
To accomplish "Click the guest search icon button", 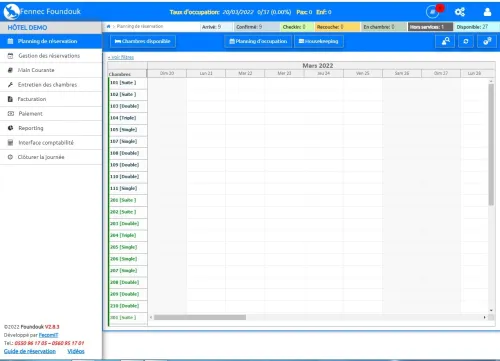I will pyautogui.click(x=445, y=41).
